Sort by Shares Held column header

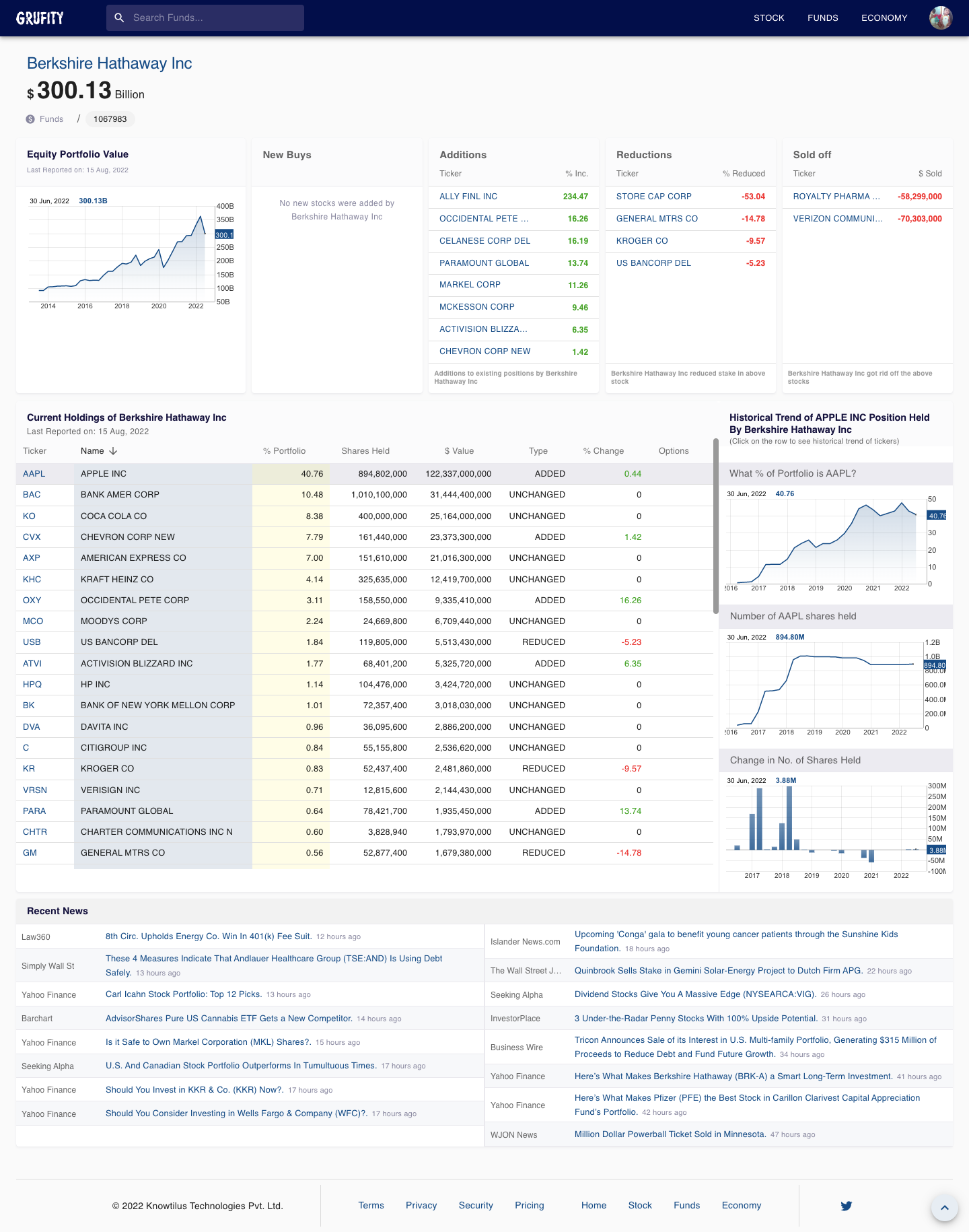(x=365, y=451)
